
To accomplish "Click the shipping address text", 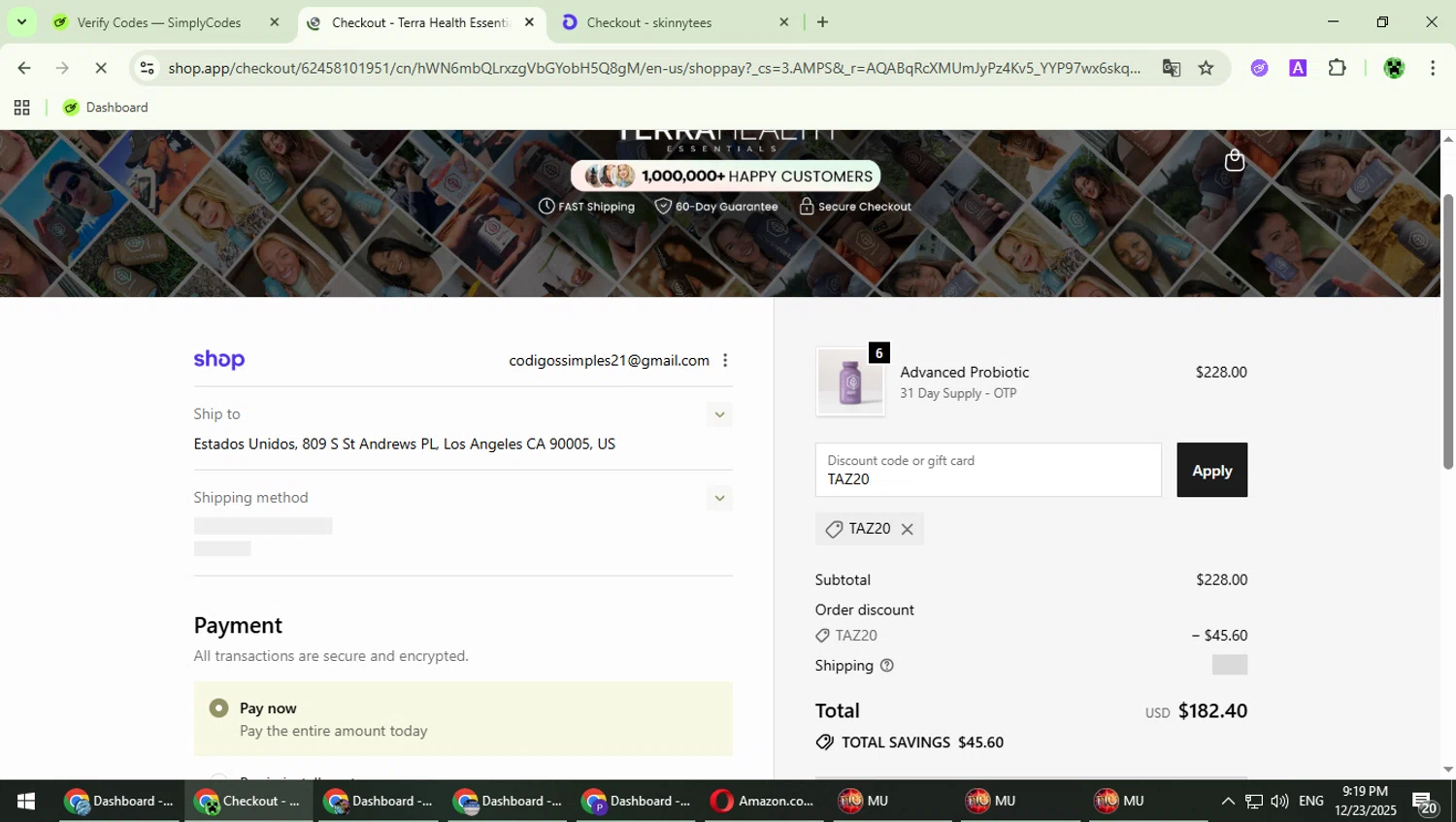I will (x=404, y=444).
